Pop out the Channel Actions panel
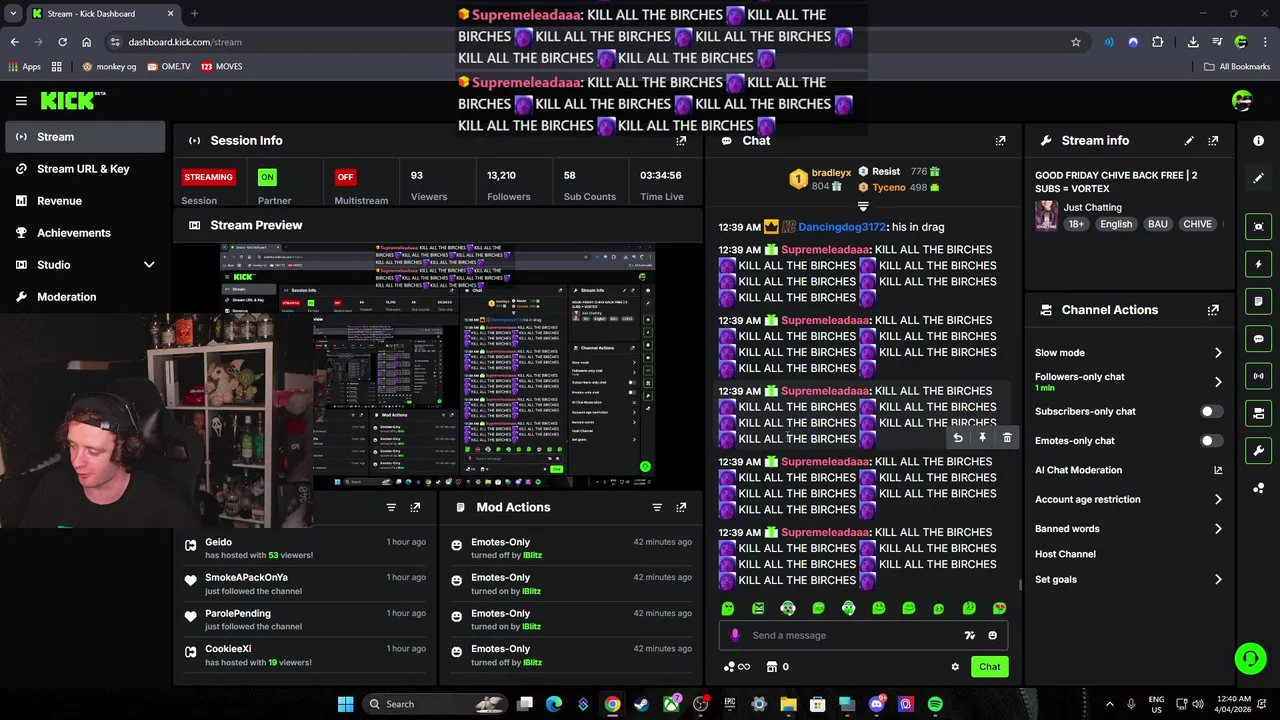1280x720 pixels. [x=1213, y=310]
